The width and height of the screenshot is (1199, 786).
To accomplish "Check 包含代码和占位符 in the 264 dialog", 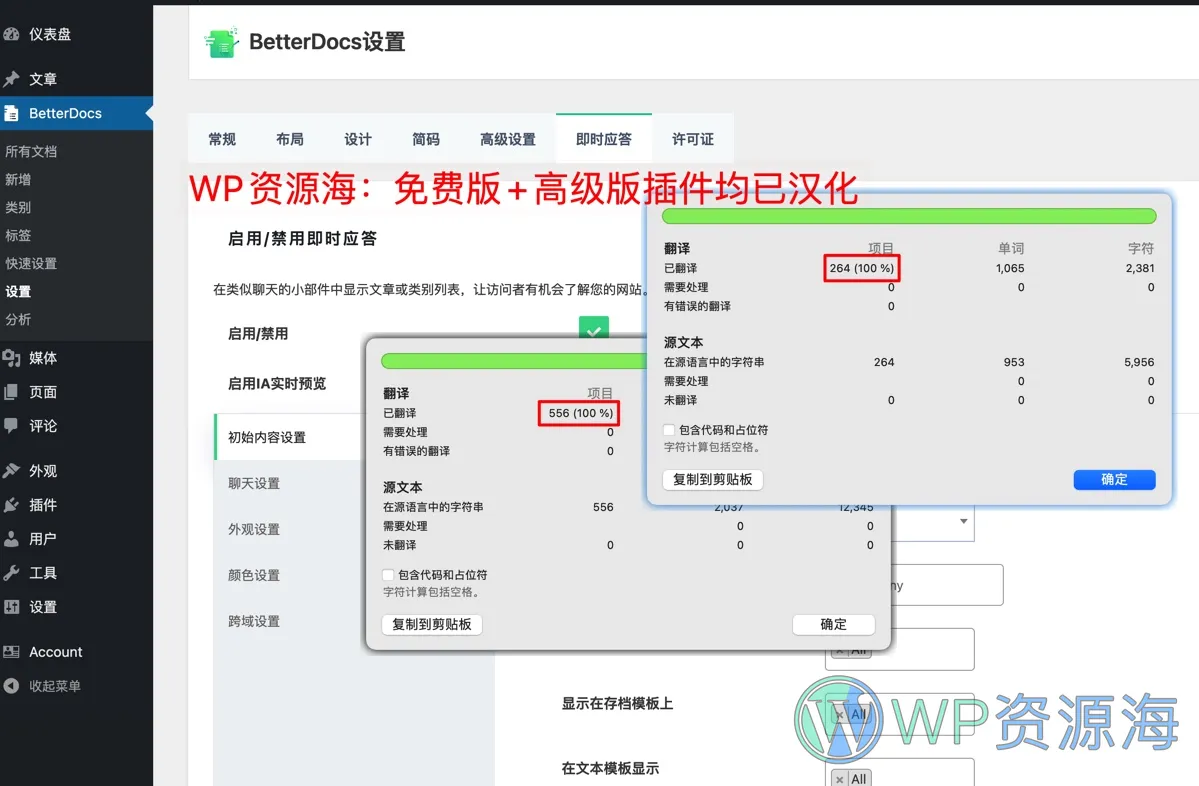I will pyautogui.click(x=669, y=430).
